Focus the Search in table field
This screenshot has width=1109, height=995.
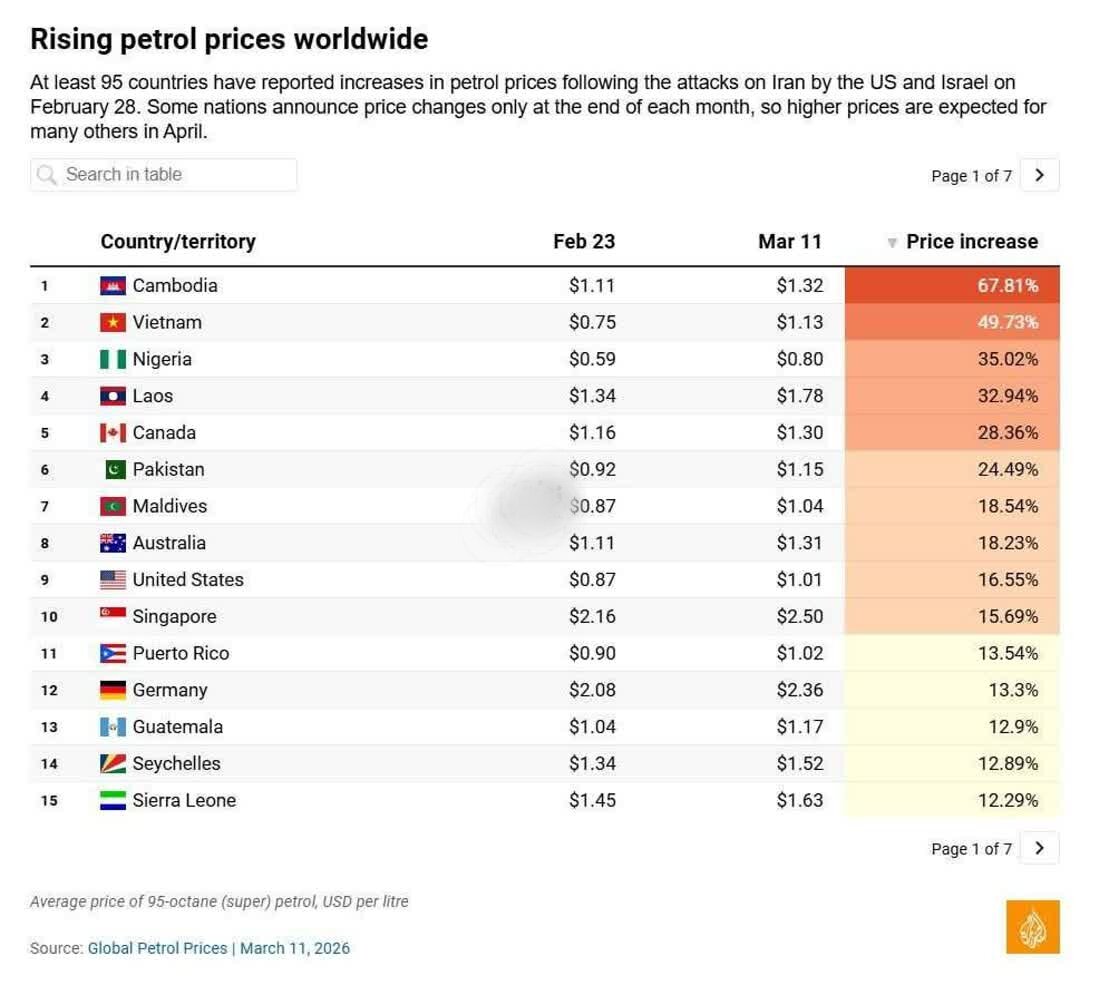point(163,175)
